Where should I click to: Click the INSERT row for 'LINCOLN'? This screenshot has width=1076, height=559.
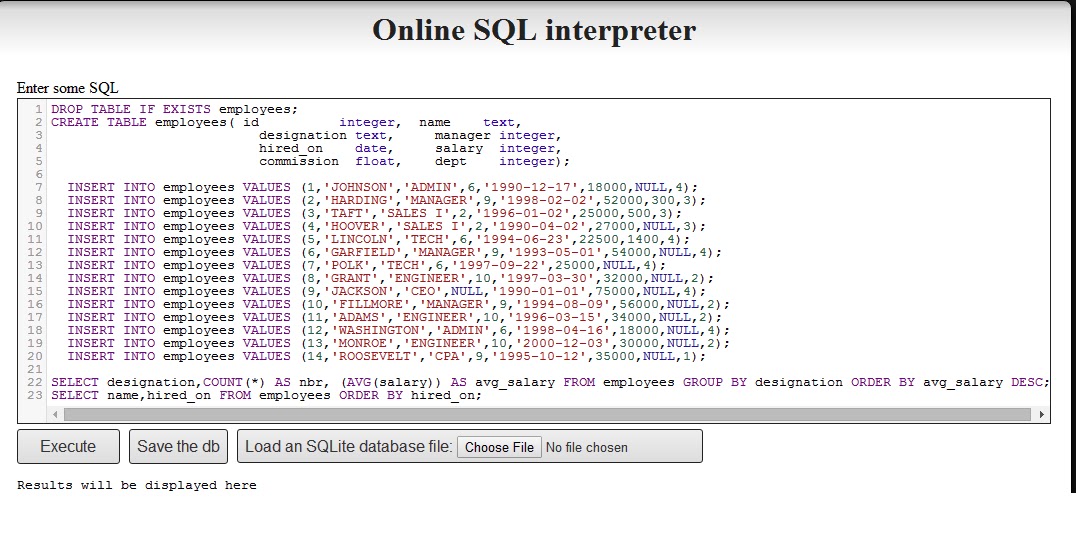(x=379, y=239)
